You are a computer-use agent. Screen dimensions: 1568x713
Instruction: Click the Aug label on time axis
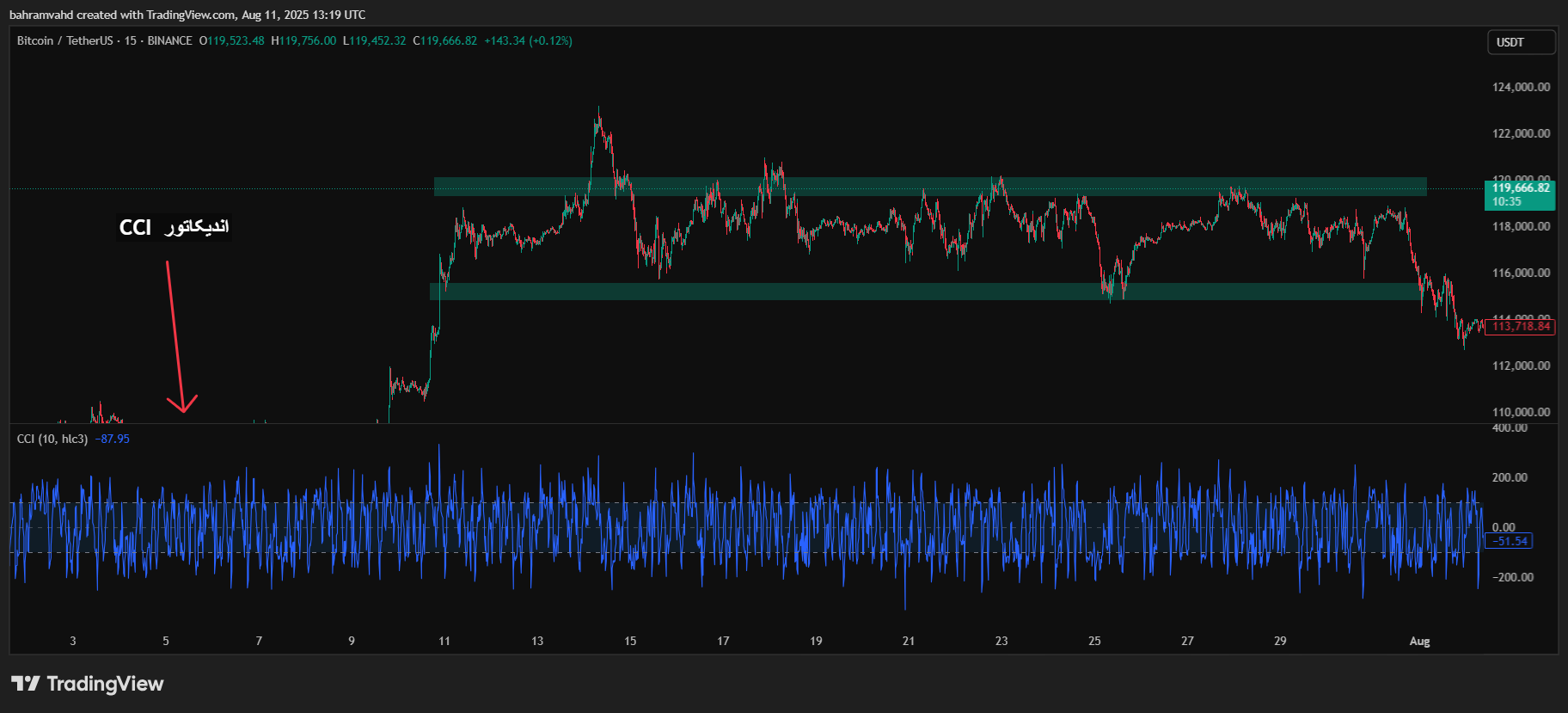pos(1419,641)
